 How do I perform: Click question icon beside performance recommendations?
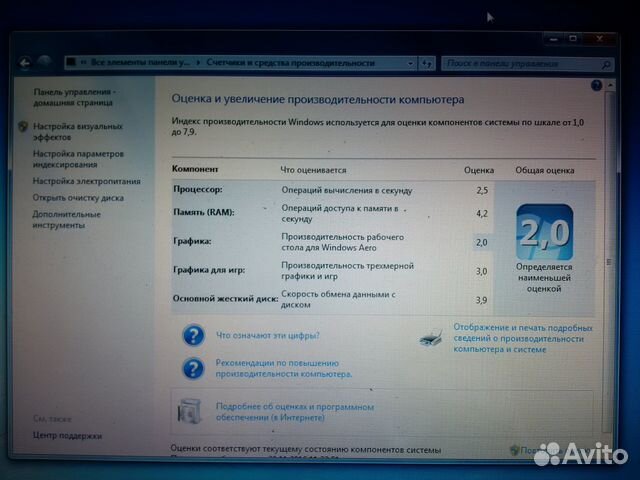tap(193, 369)
